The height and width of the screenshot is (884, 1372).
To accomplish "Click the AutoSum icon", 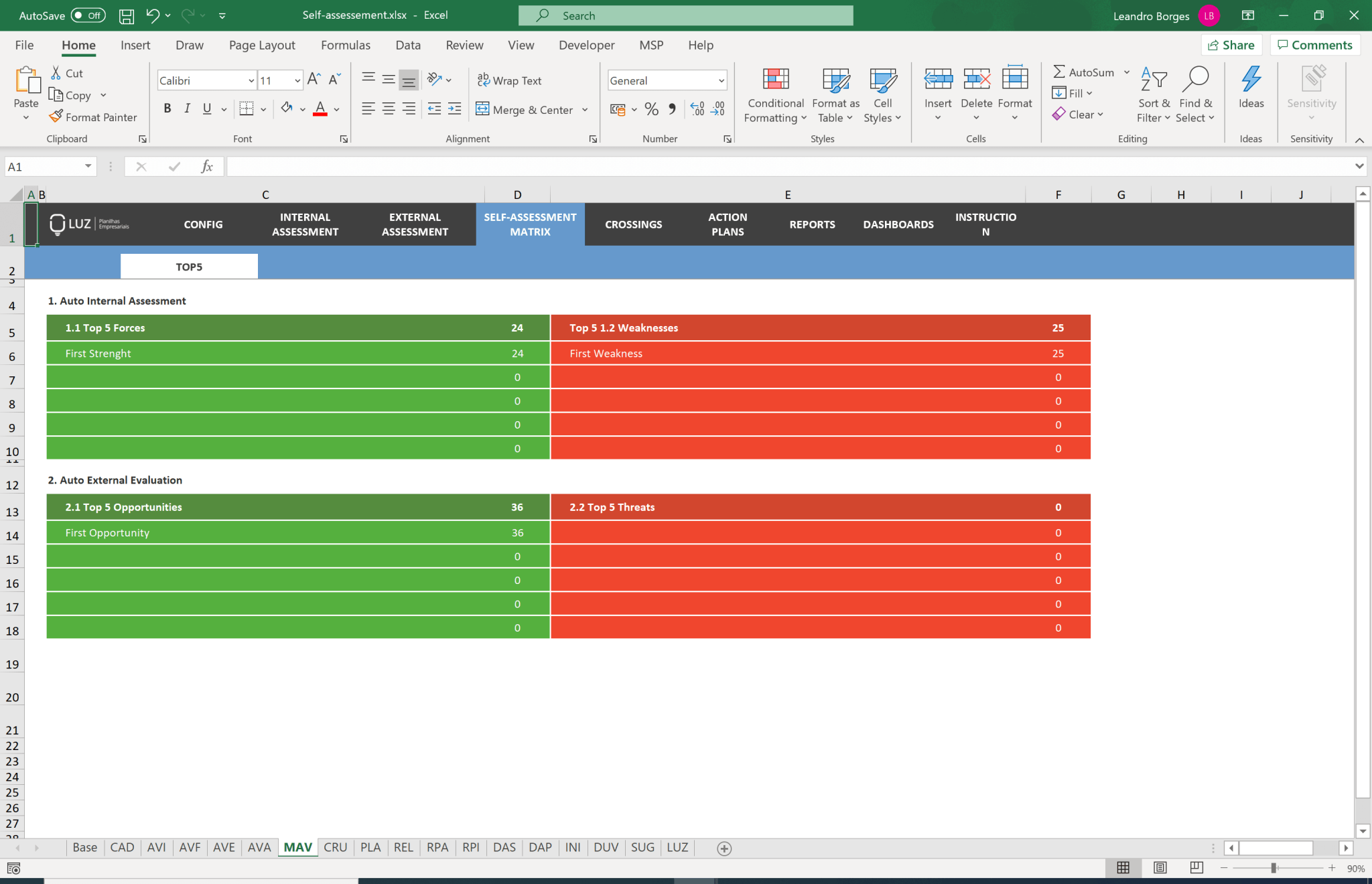I will tap(1059, 72).
